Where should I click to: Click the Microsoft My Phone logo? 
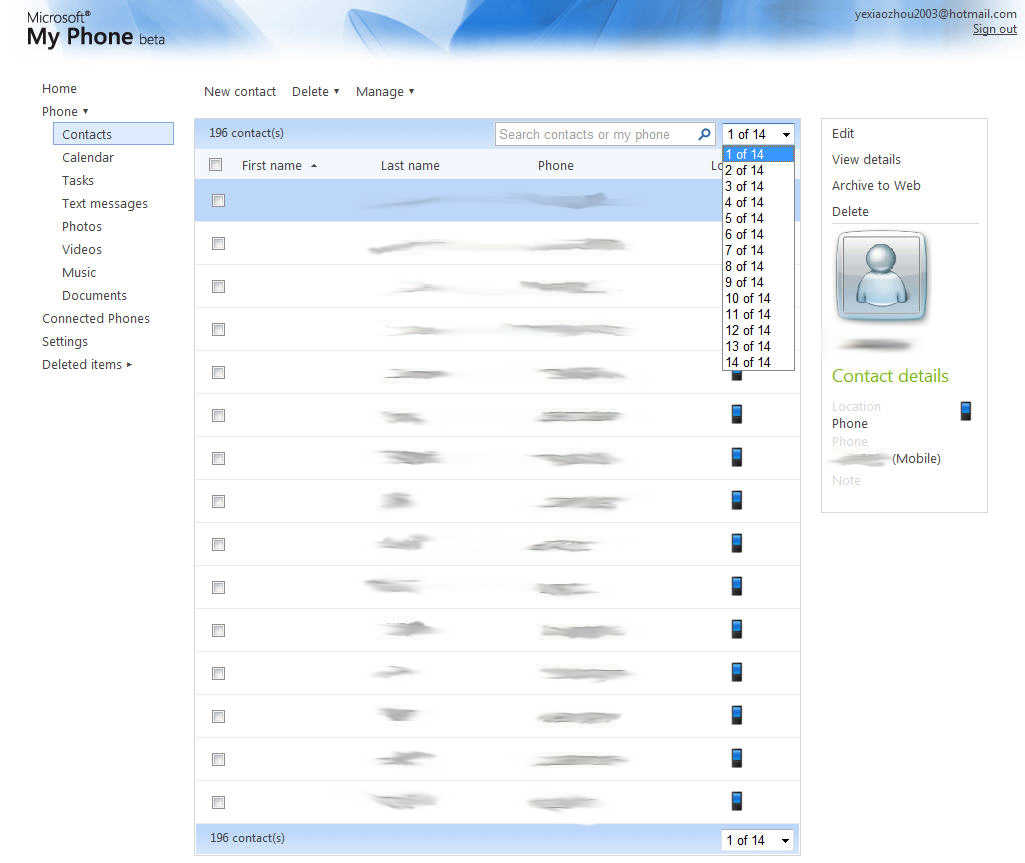95,30
